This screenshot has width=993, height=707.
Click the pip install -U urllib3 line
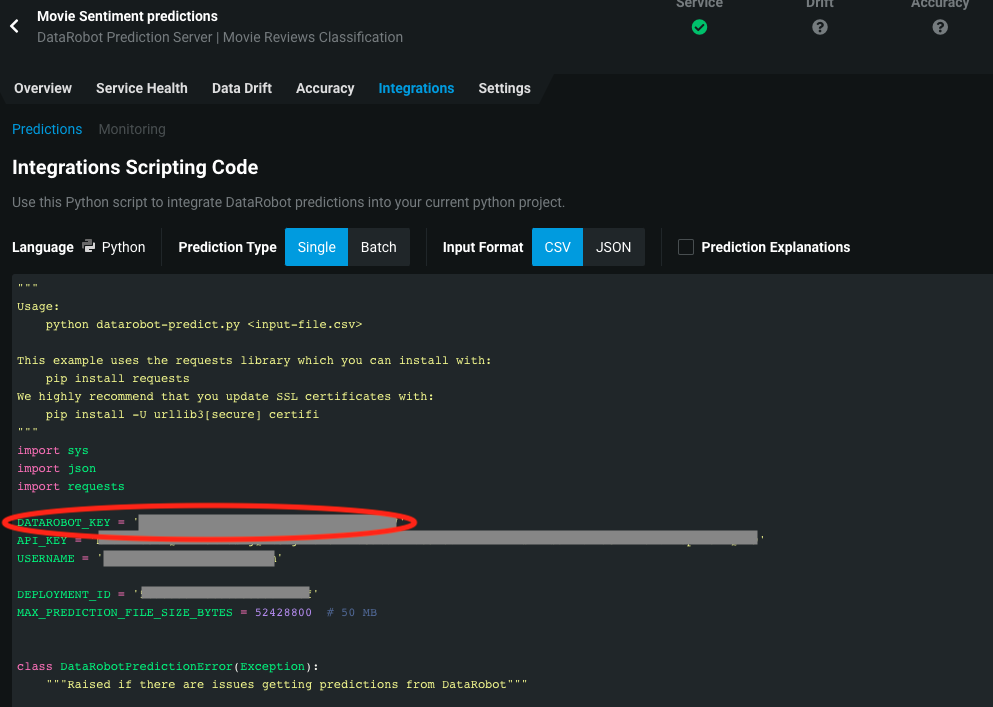pos(182,414)
